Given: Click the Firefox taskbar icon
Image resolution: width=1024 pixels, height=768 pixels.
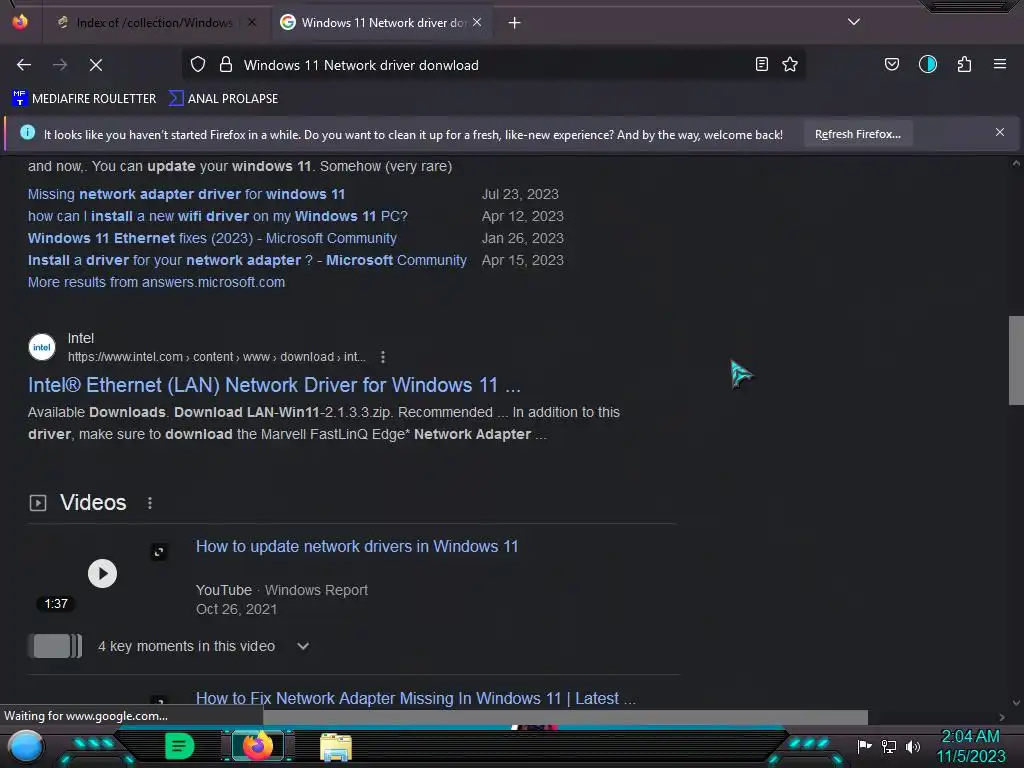Looking at the screenshot, I should (258, 746).
